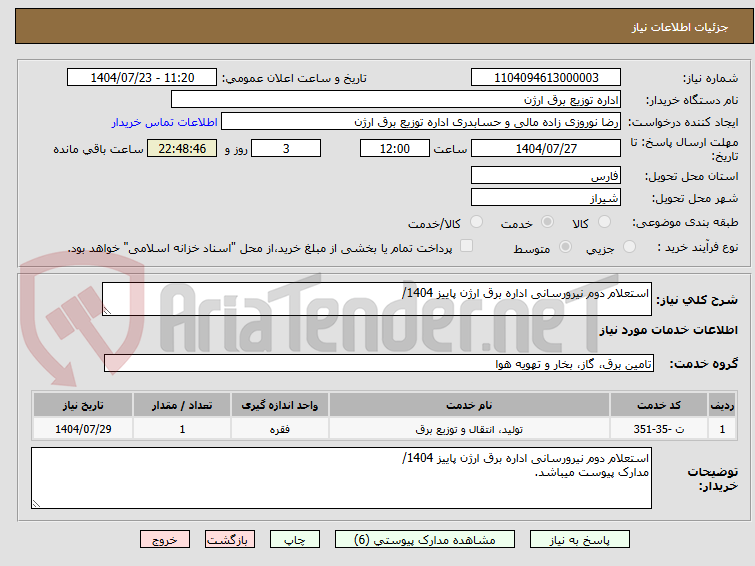Click the کد خدمت column header
Image resolution: width=755 pixels, height=566 pixels.
pyautogui.click(x=658, y=405)
